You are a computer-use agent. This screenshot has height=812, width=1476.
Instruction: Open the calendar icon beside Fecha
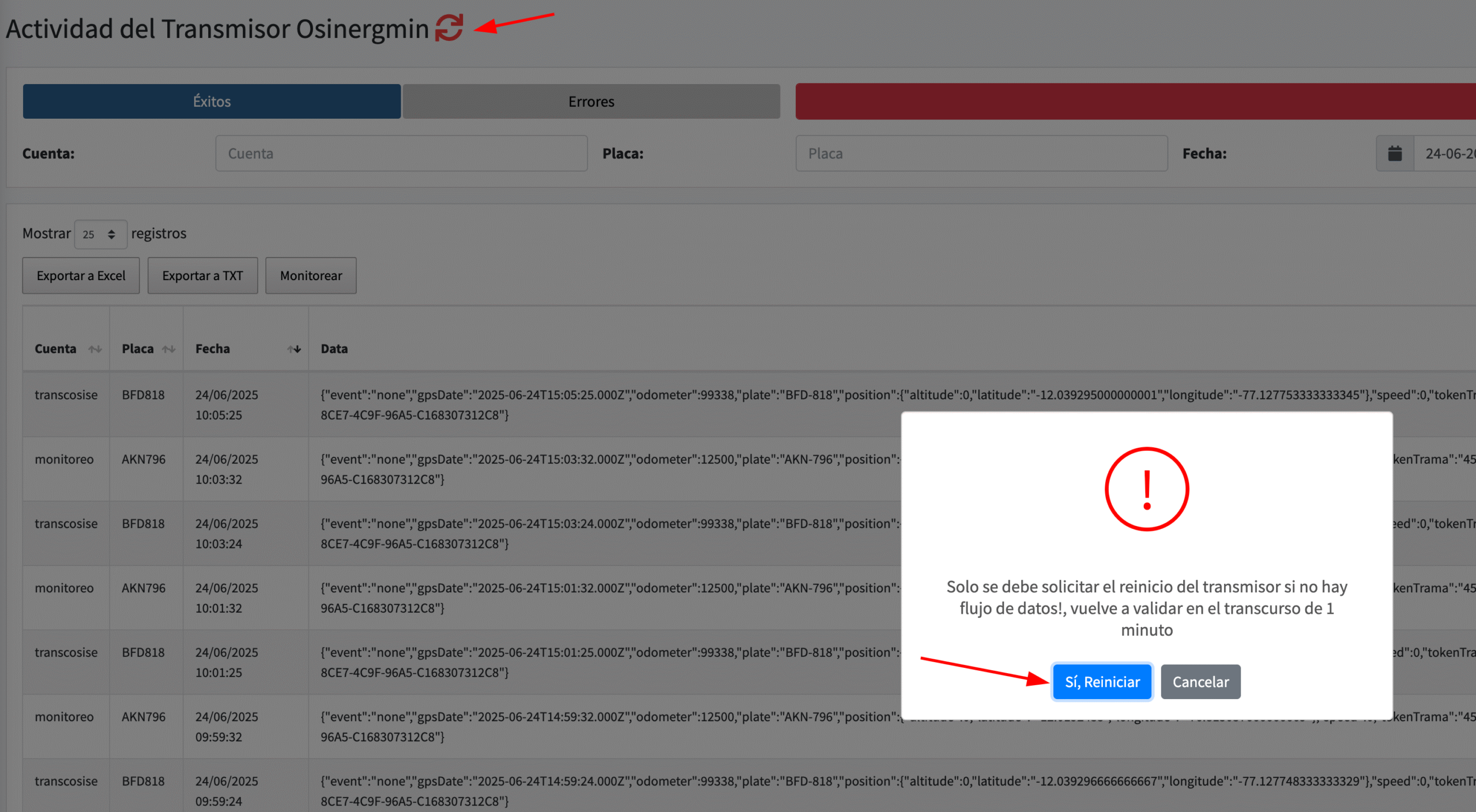pos(1395,153)
